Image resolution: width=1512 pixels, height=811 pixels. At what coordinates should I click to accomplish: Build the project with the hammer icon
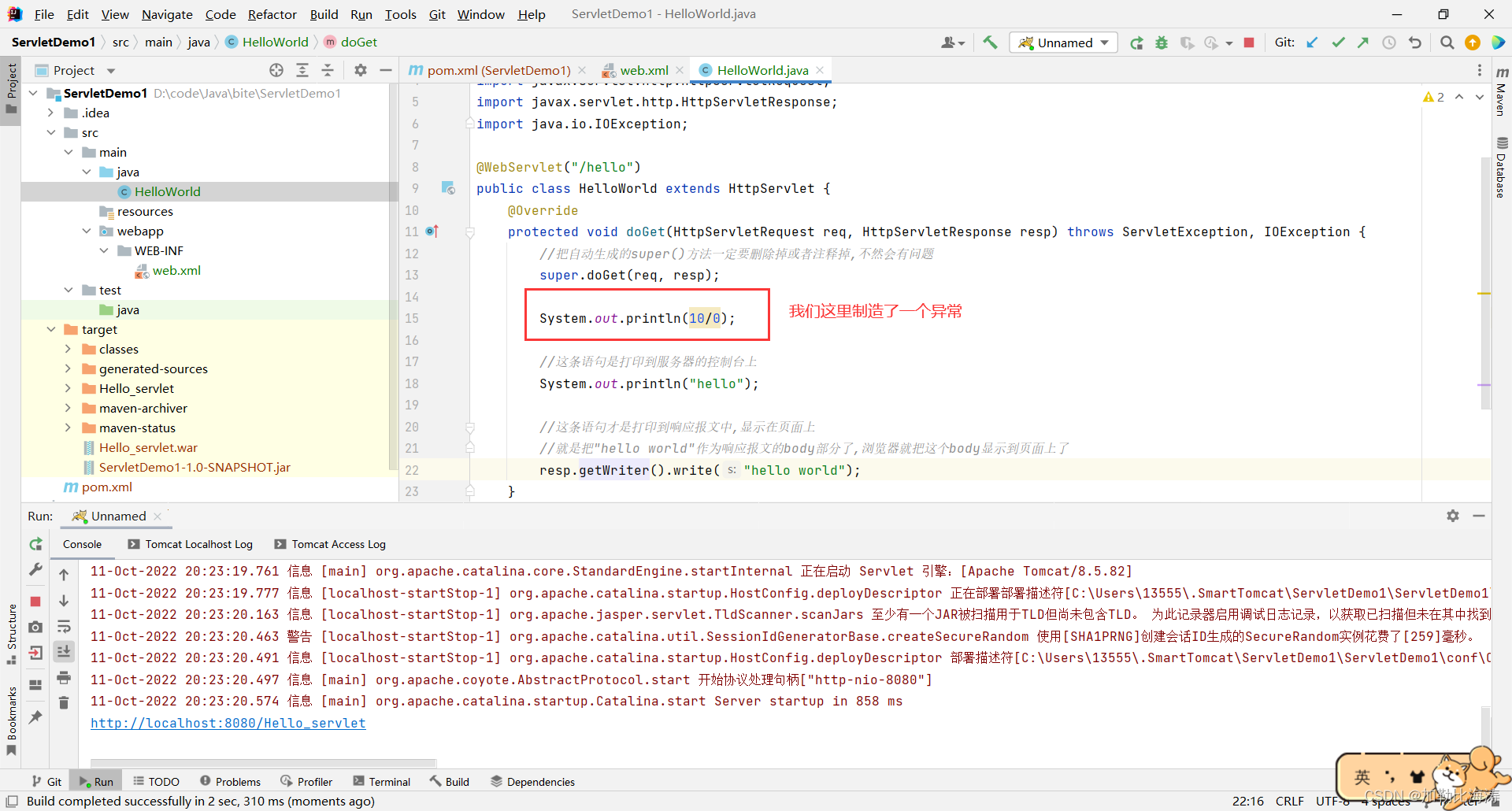click(990, 42)
